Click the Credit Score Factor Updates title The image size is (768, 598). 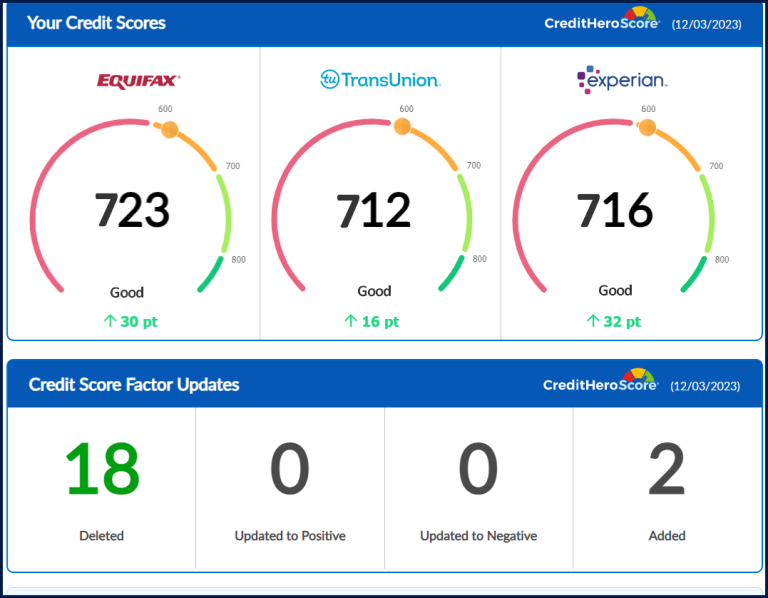pos(134,384)
